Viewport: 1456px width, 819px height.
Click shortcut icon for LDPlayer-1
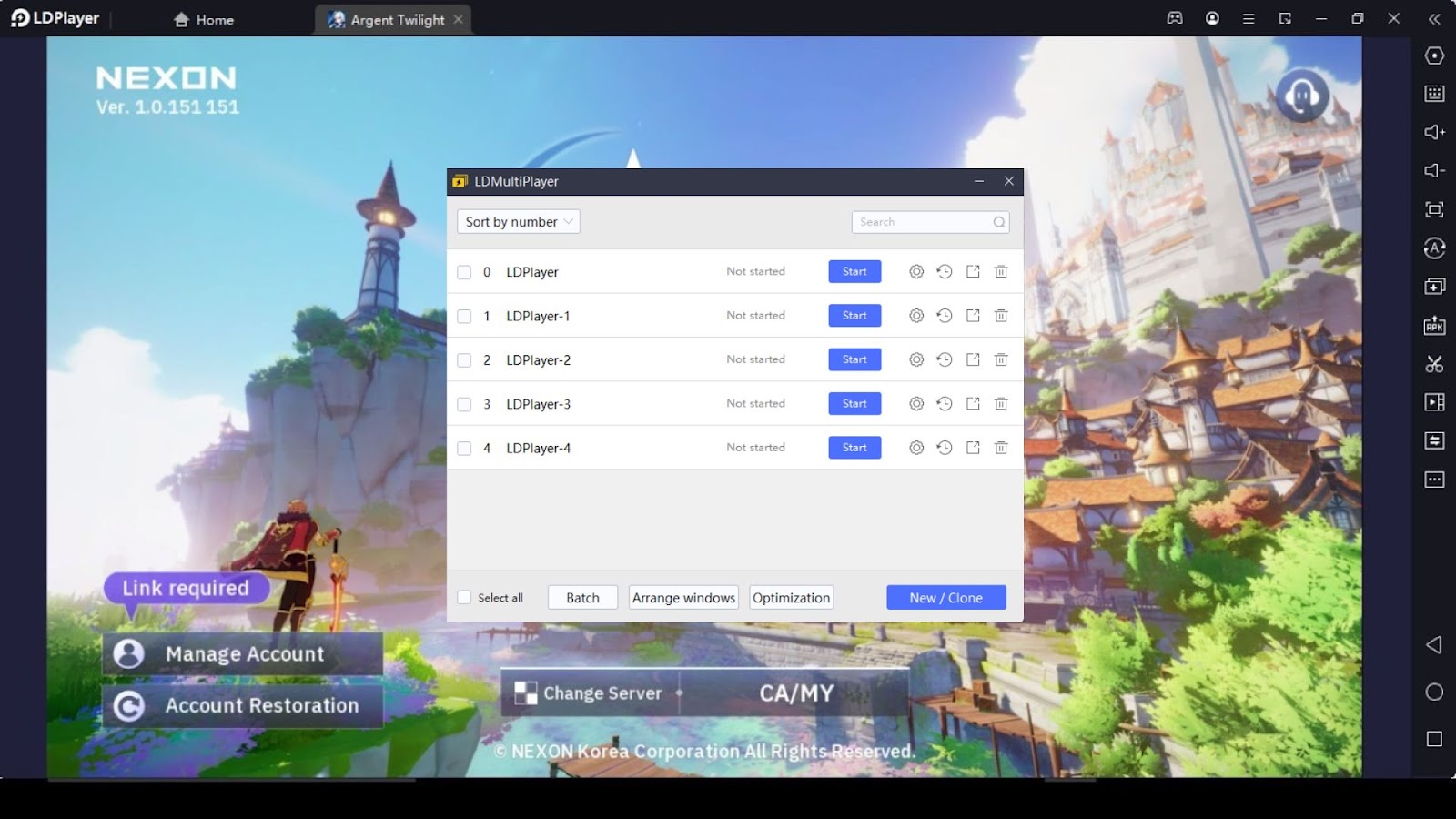[x=973, y=315]
